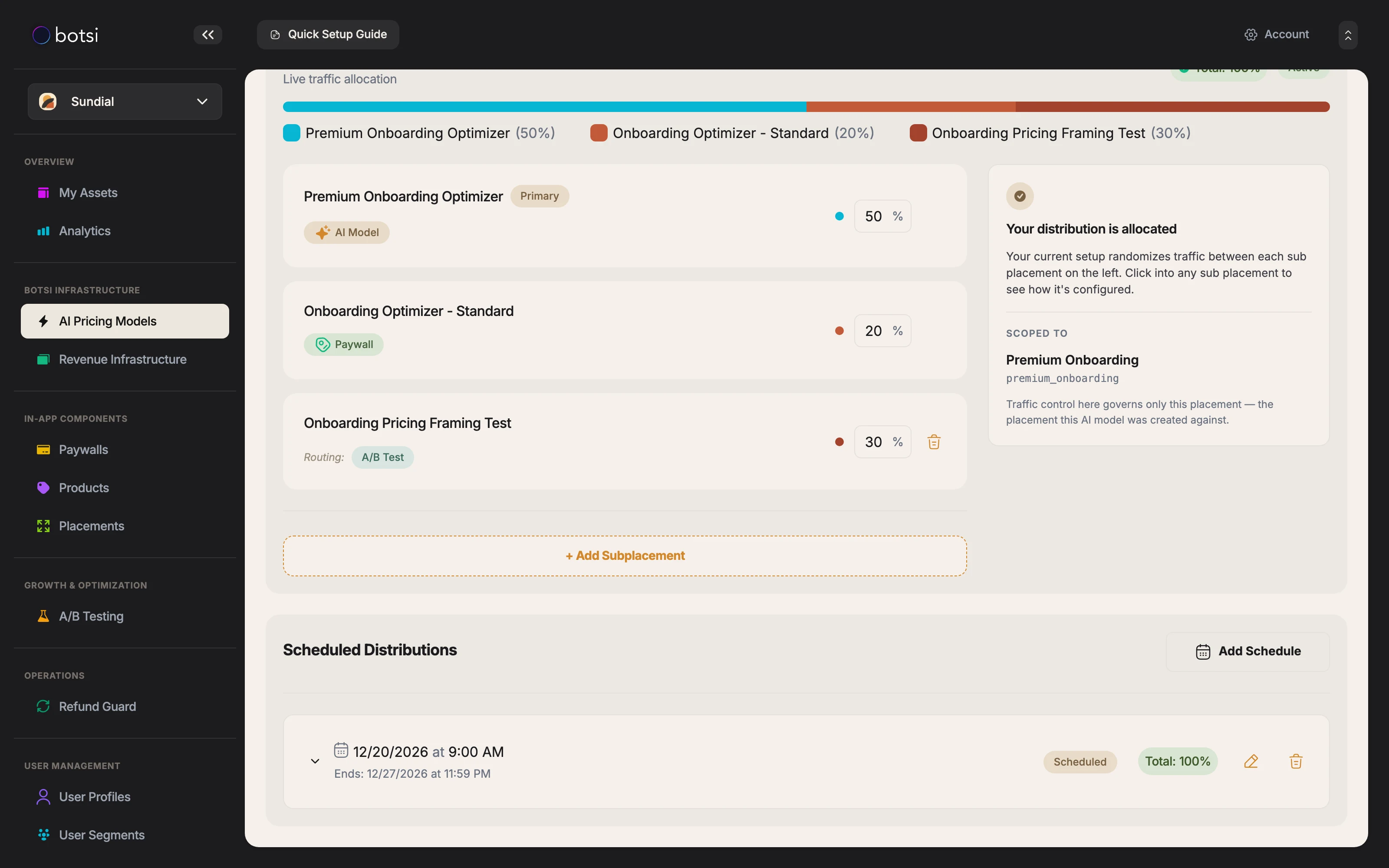Click the premium_onboarding placement ID text
The height and width of the screenshot is (868, 1389).
1063,378
